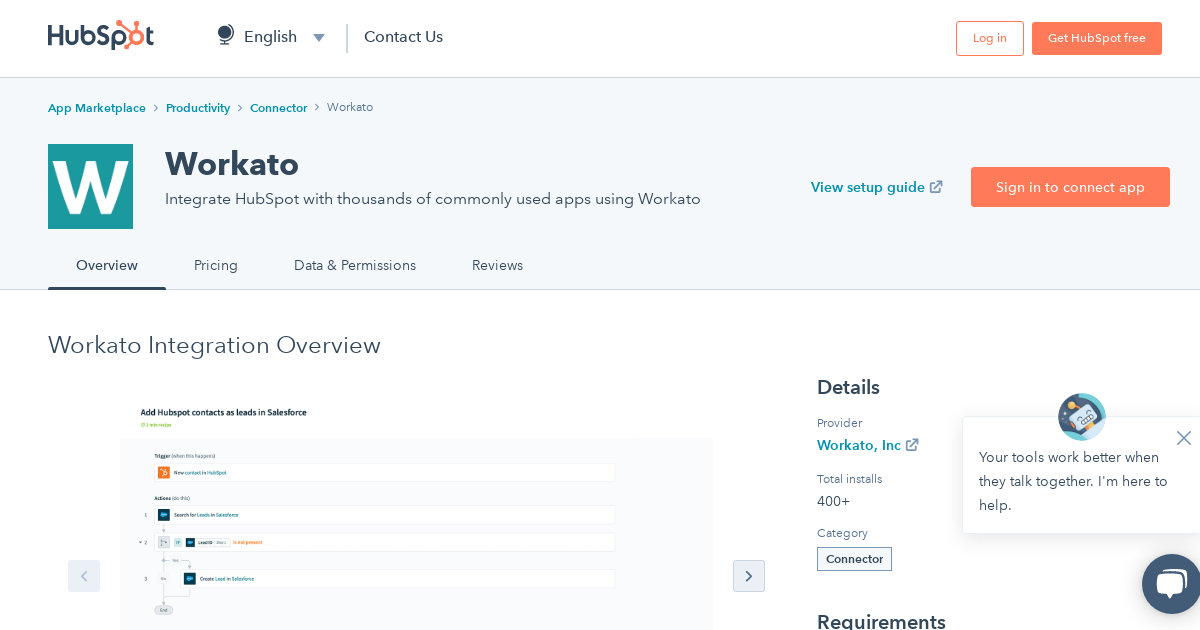Screen dimensions: 1200x630
Task: Open the Connector breadcrumb link
Action: coord(278,108)
